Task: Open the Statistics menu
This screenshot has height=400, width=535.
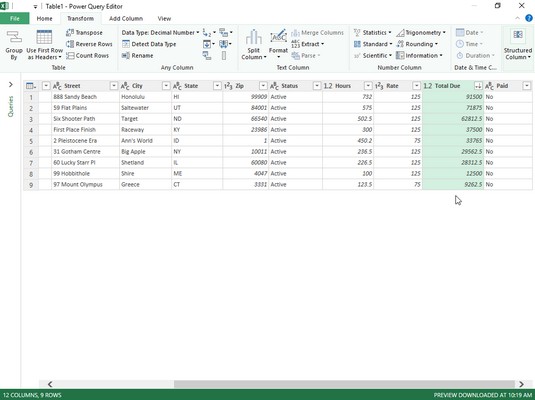Action: [x=373, y=33]
